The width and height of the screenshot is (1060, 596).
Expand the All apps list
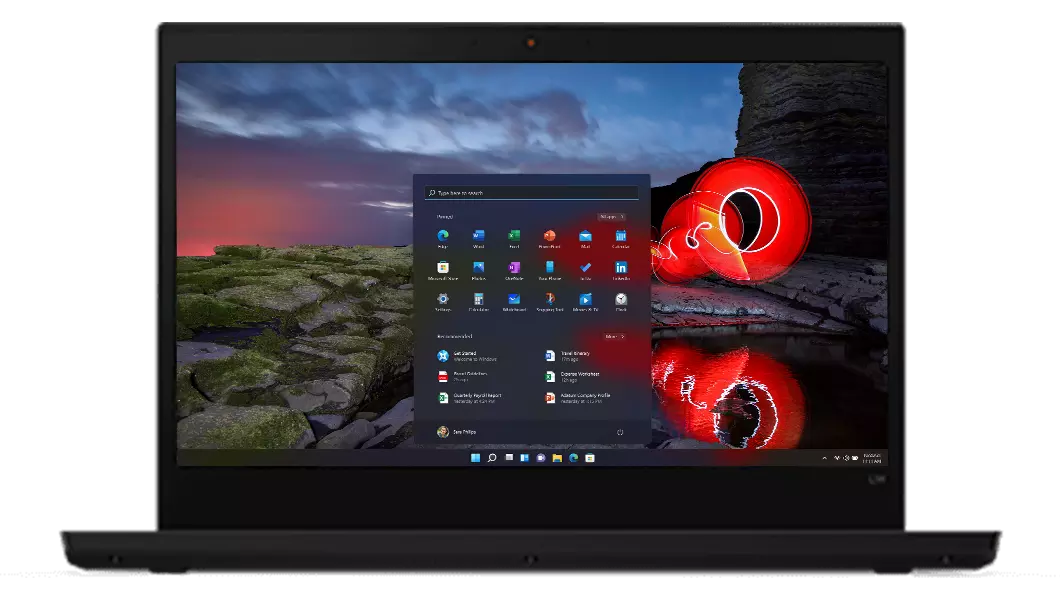click(x=612, y=217)
